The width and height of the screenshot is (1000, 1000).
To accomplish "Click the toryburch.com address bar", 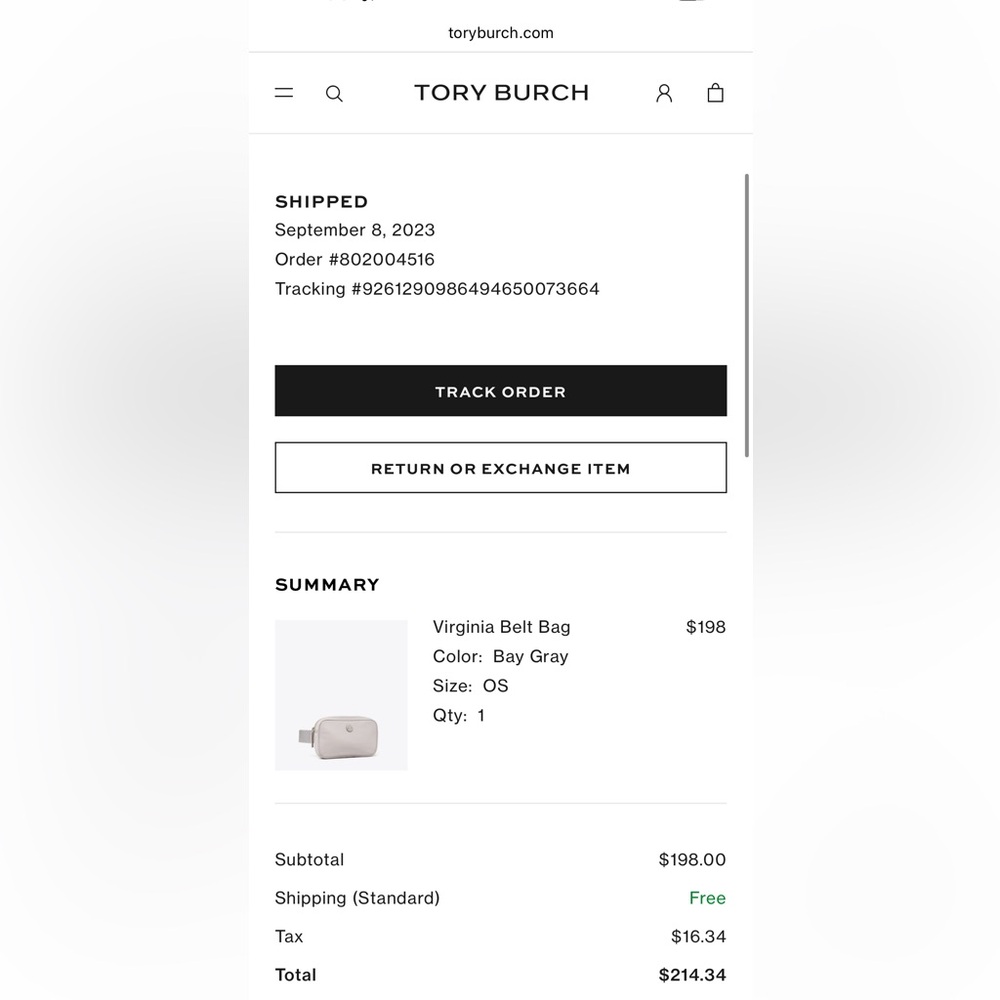I will 501,33.
